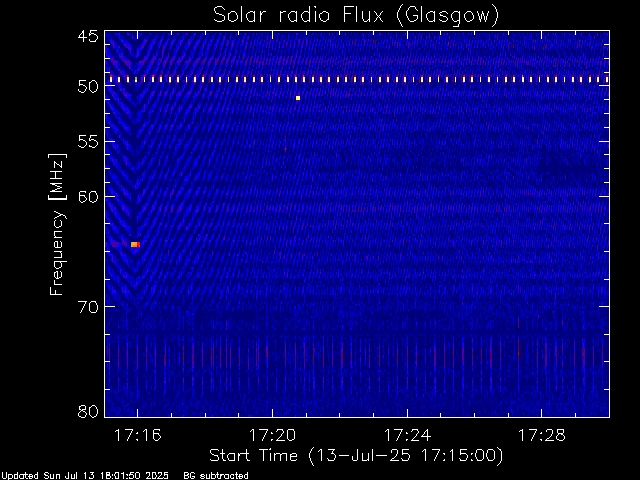Click the 17:24 time tick label
The image size is (640, 480).
pyautogui.click(x=407, y=435)
